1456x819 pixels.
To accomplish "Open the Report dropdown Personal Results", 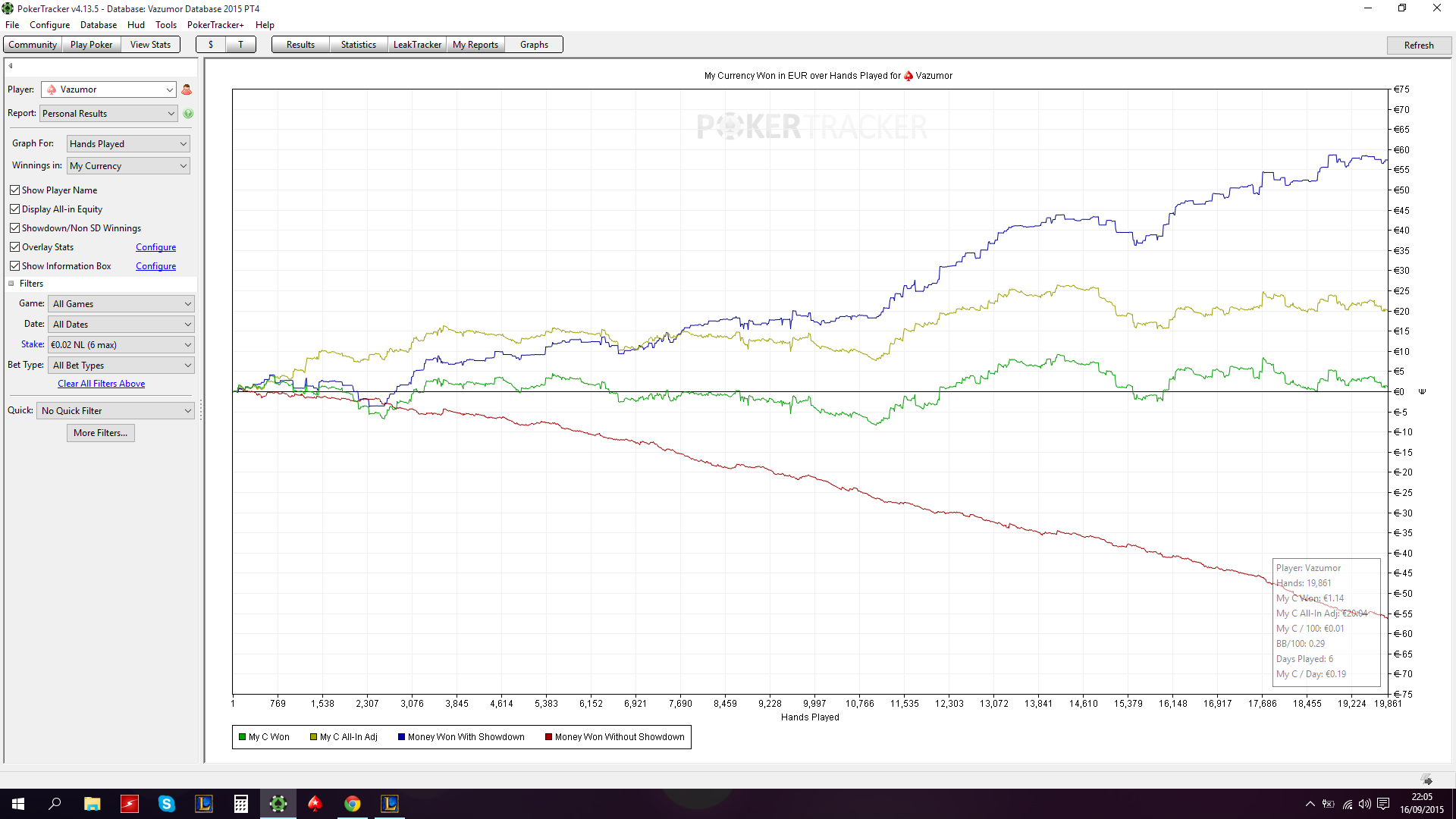I will pos(108,113).
